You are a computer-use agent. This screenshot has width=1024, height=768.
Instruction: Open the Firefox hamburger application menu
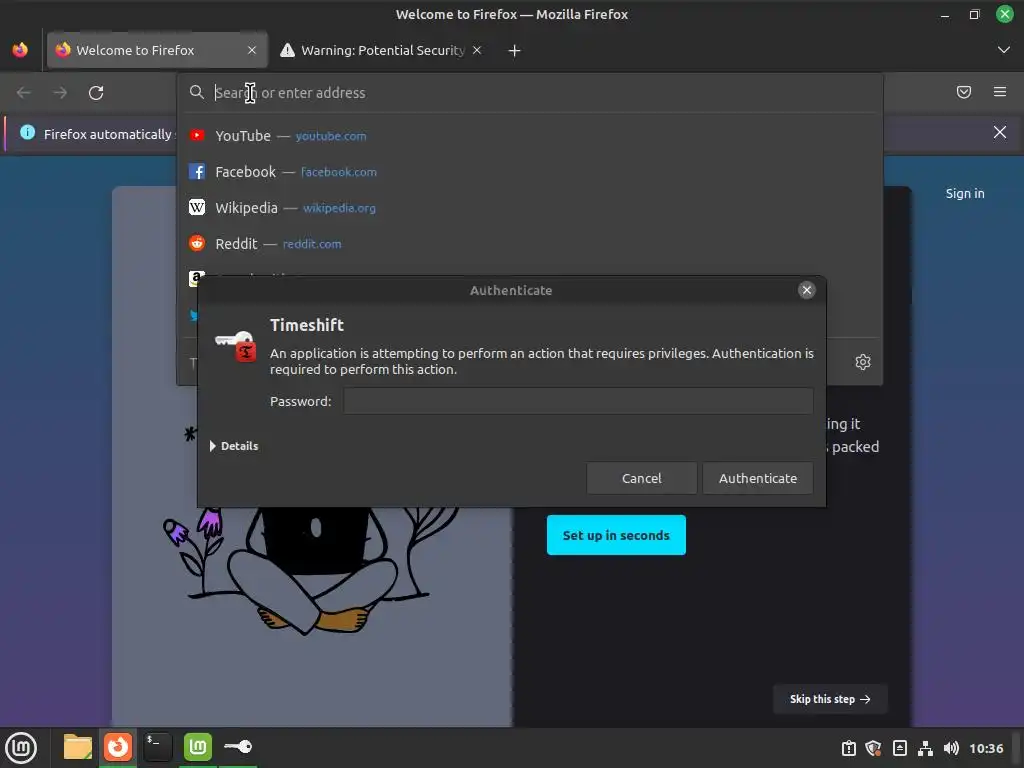pos(1000,92)
